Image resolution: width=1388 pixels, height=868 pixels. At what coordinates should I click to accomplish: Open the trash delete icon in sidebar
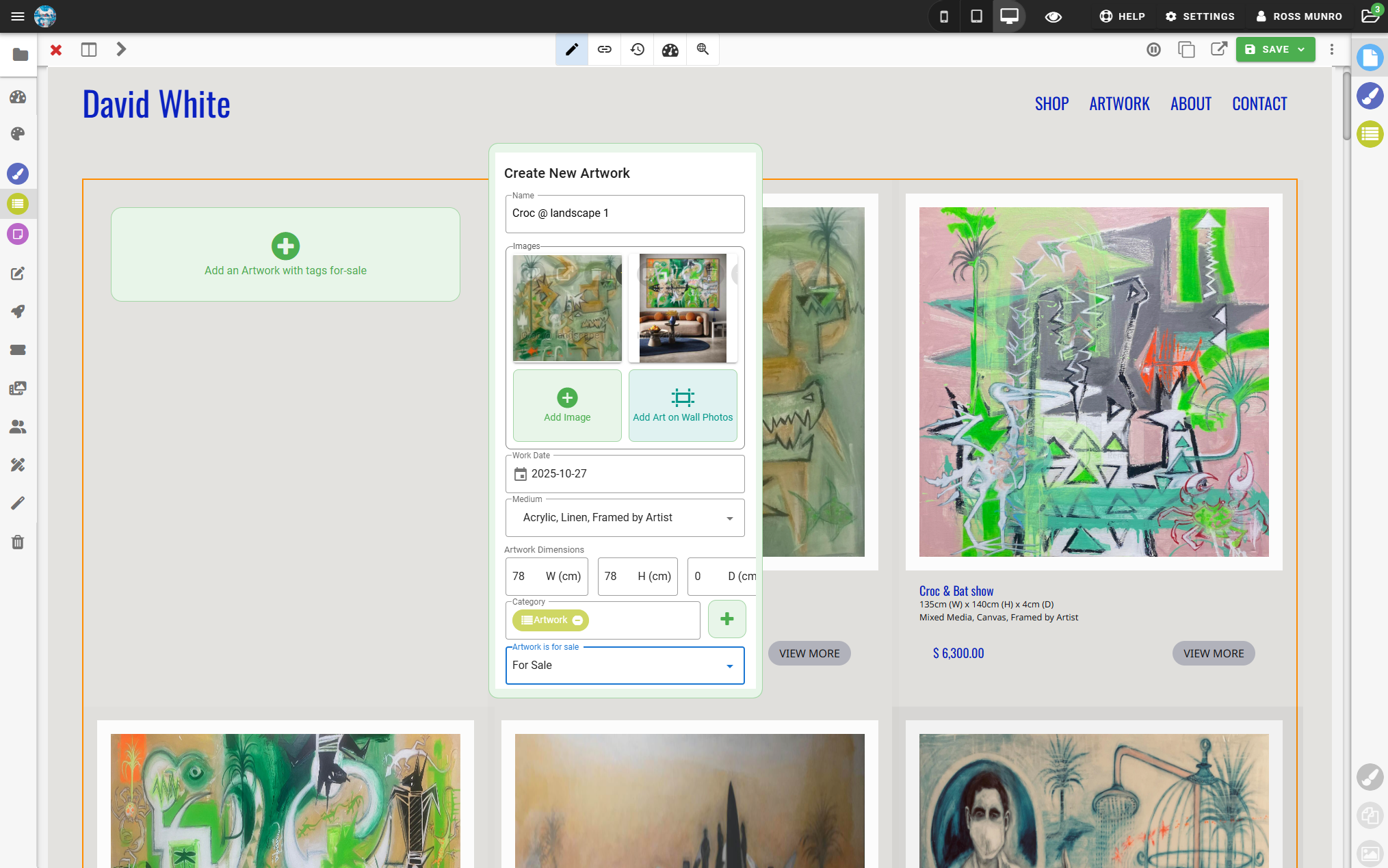[x=17, y=542]
